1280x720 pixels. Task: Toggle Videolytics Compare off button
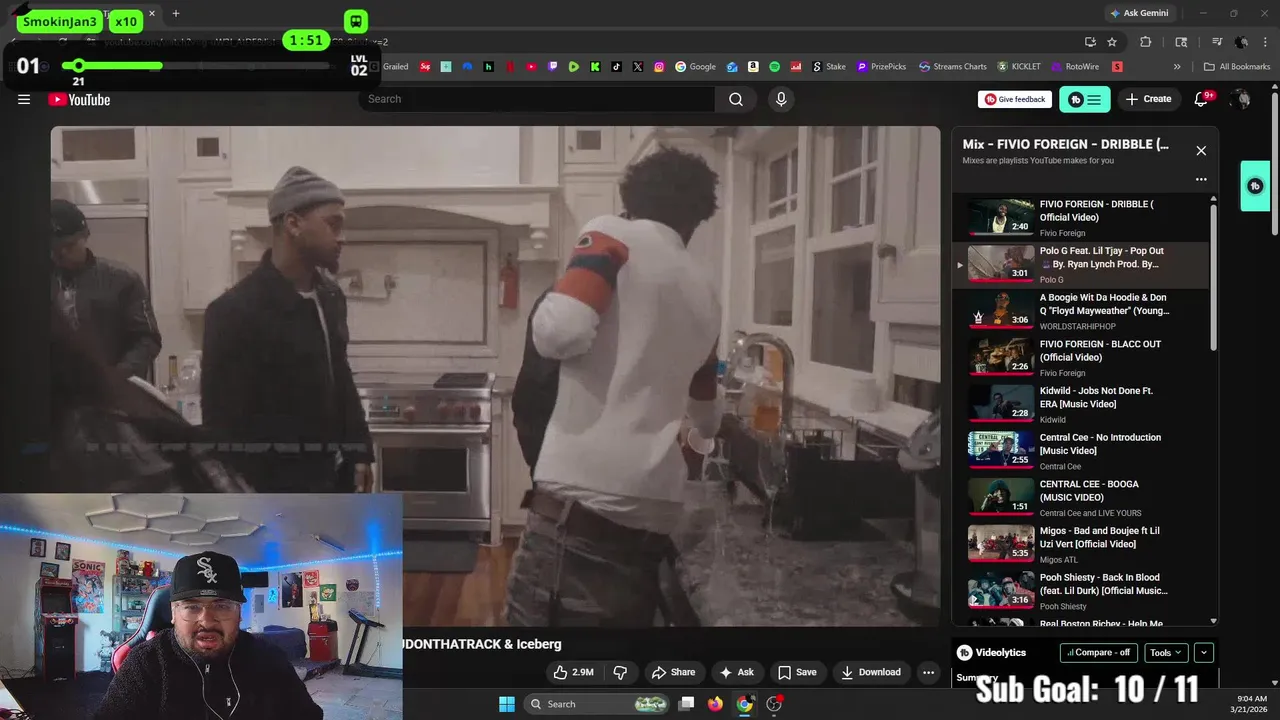pyautogui.click(x=1099, y=652)
